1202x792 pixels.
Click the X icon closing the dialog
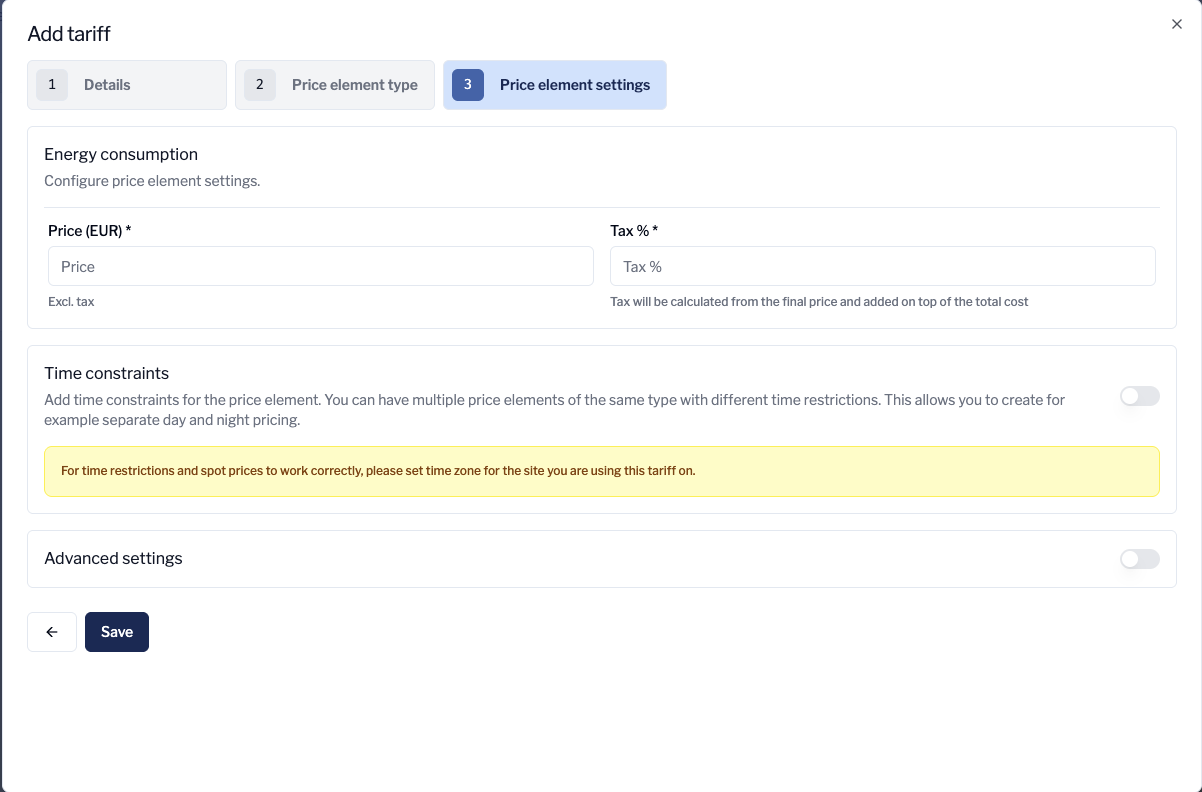(x=1177, y=23)
